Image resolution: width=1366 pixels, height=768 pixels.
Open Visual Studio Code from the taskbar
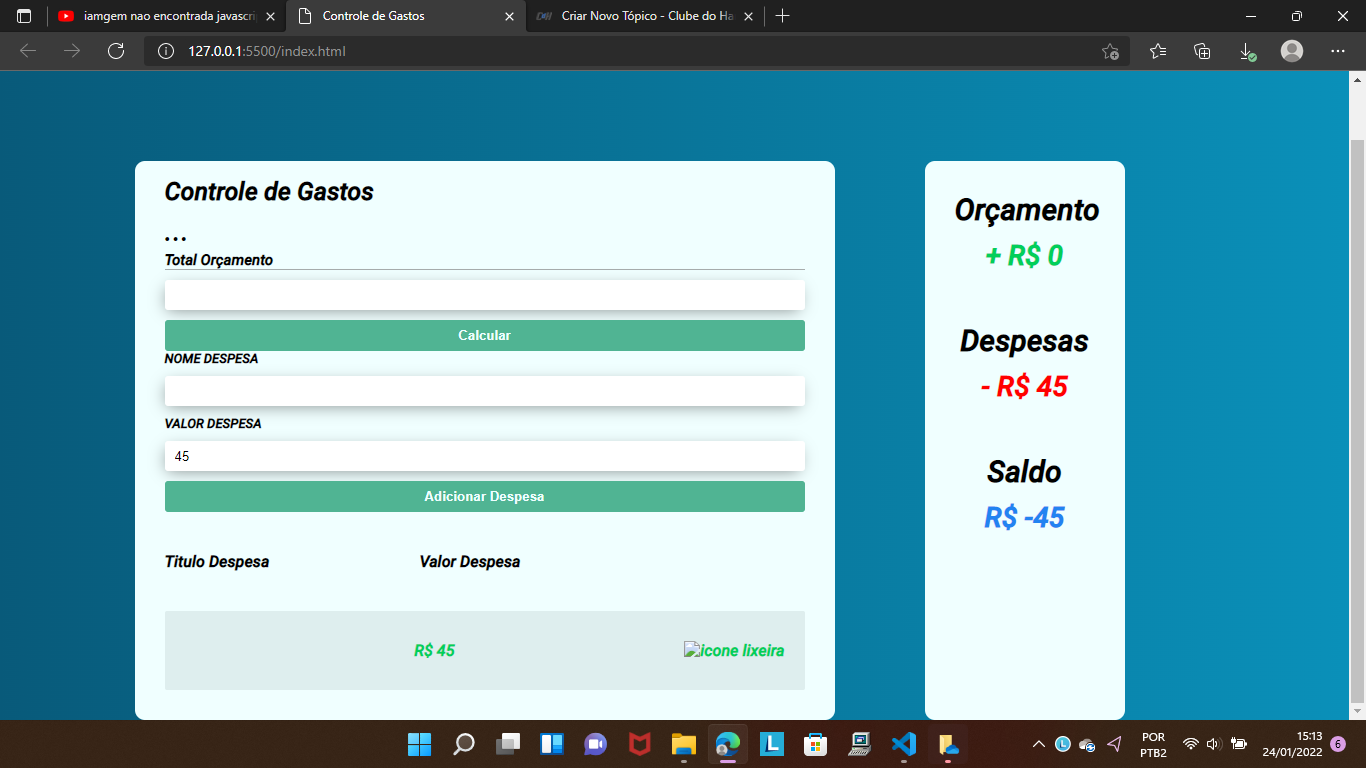coord(904,744)
